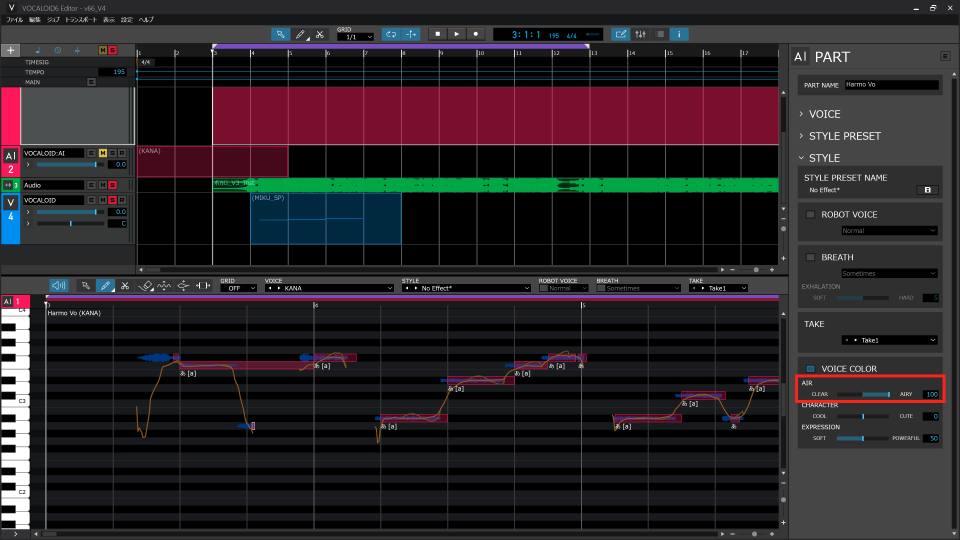This screenshot has height=540, width=960.
Task: Enable the ROBOT VOICE checkbox in inspector
Action: (x=811, y=215)
